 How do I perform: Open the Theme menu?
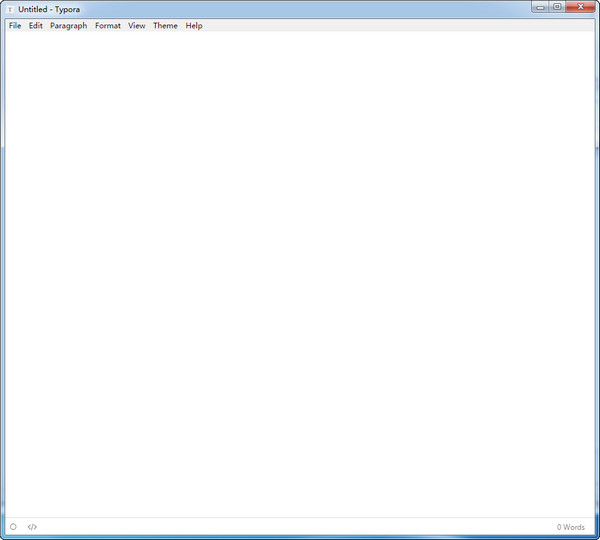(x=165, y=26)
